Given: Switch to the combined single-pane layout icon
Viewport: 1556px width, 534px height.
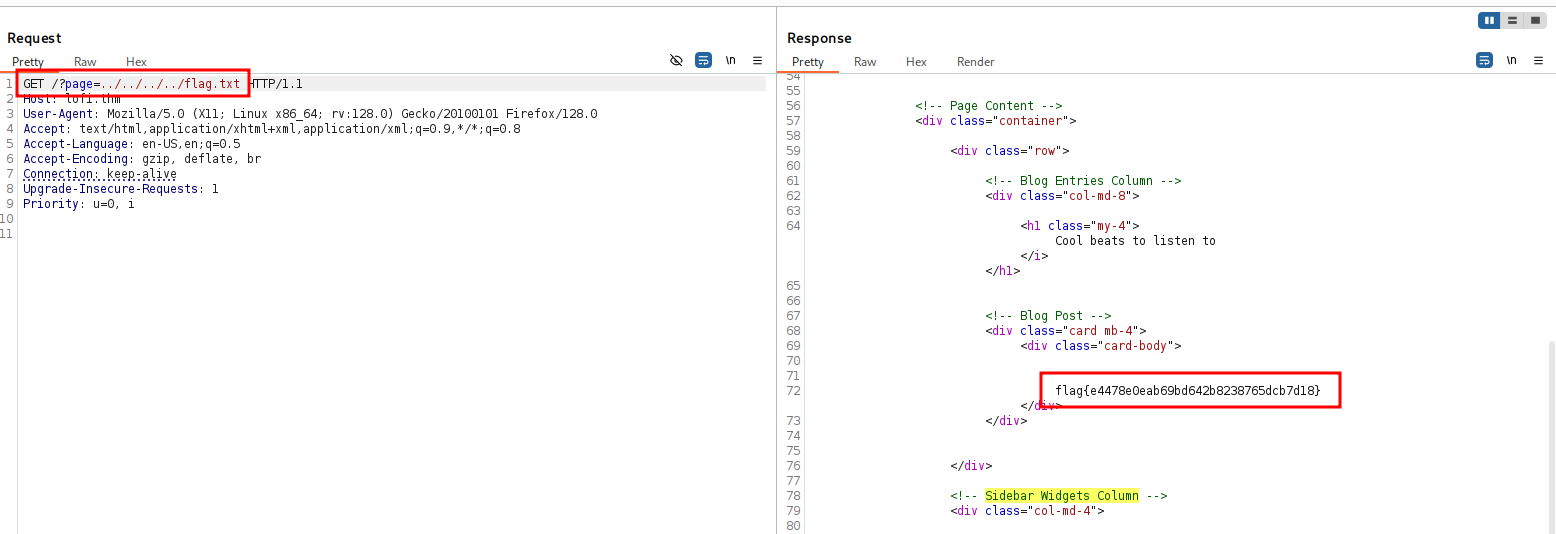Looking at the screenshot, I should [1534, 20].
